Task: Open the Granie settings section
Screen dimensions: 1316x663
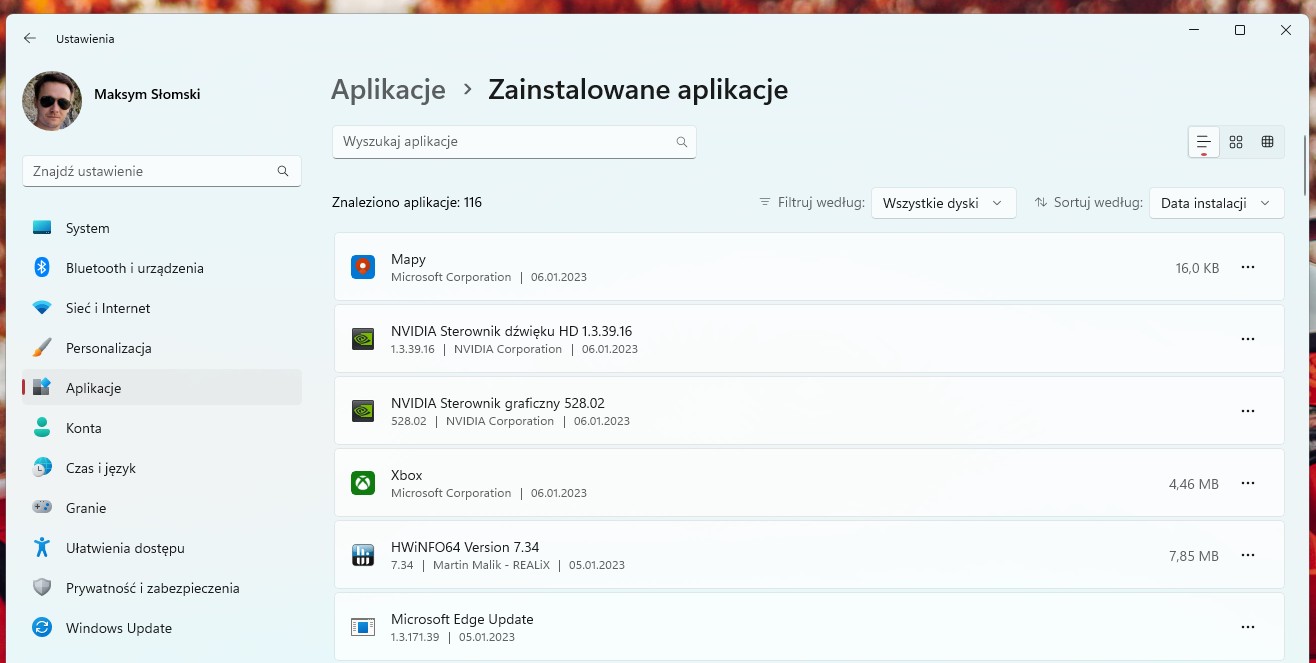Action: coord(88,507)
